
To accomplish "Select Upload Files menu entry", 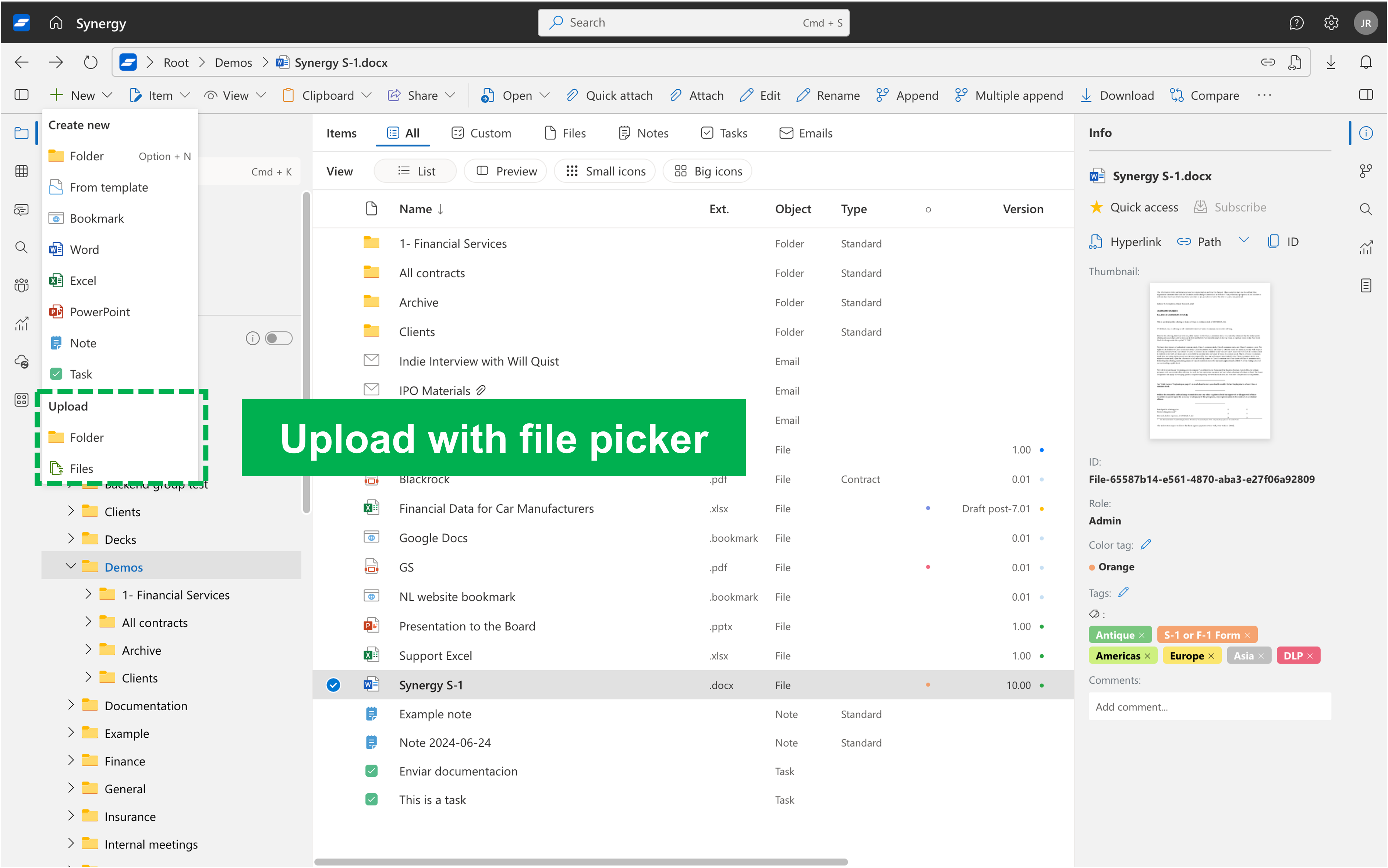I will (120, 469).
